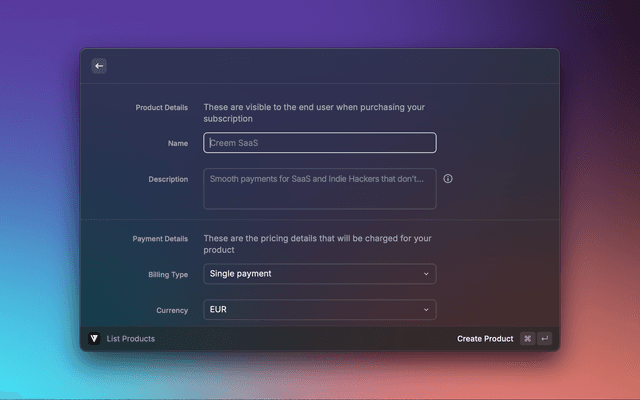The width and height of the screenshot is (640, 400).
Task: Open the Currency dropdown showing EUR
Action: click(x=319, y=311)
